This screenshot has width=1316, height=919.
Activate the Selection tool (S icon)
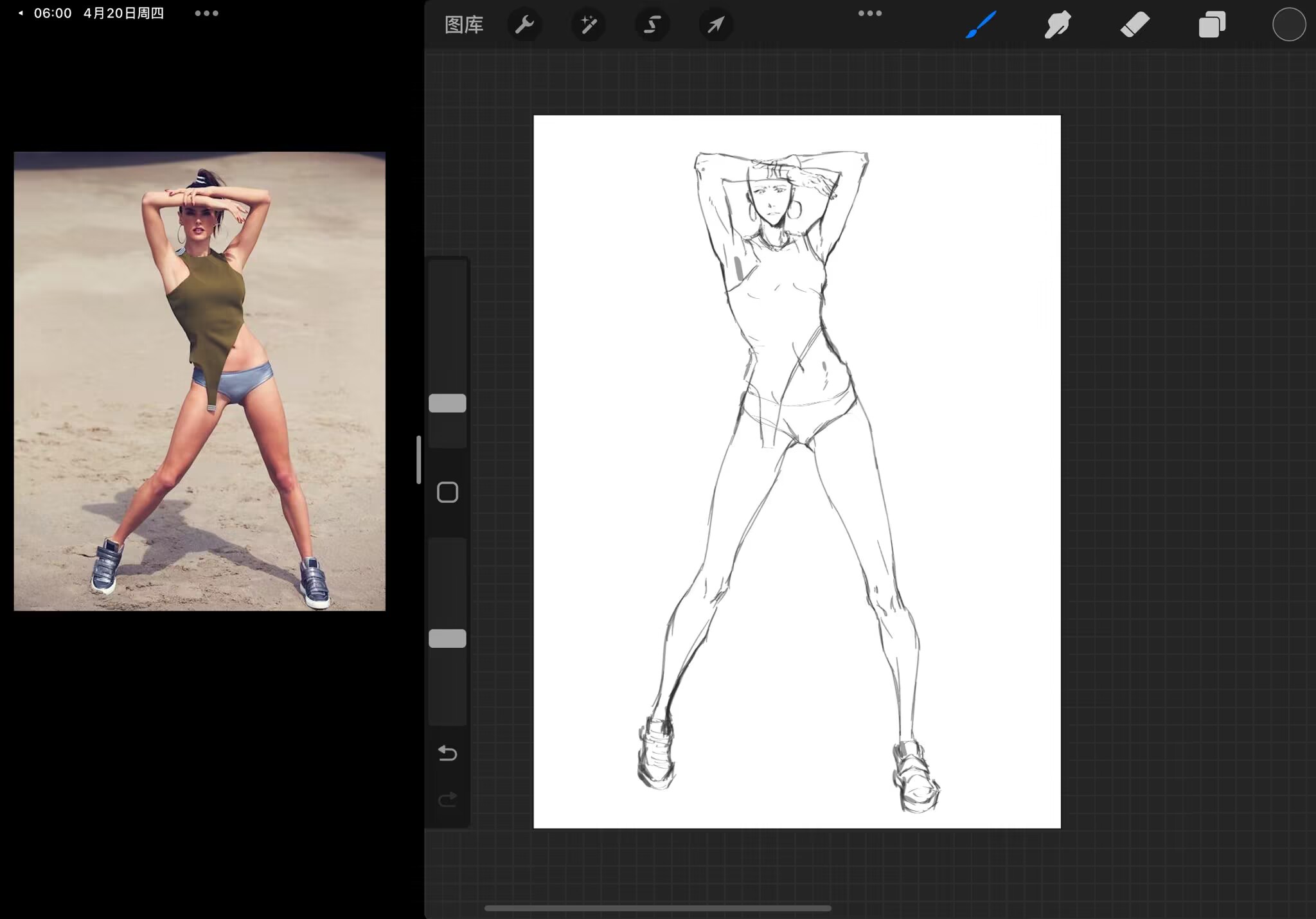click(652, 25)
